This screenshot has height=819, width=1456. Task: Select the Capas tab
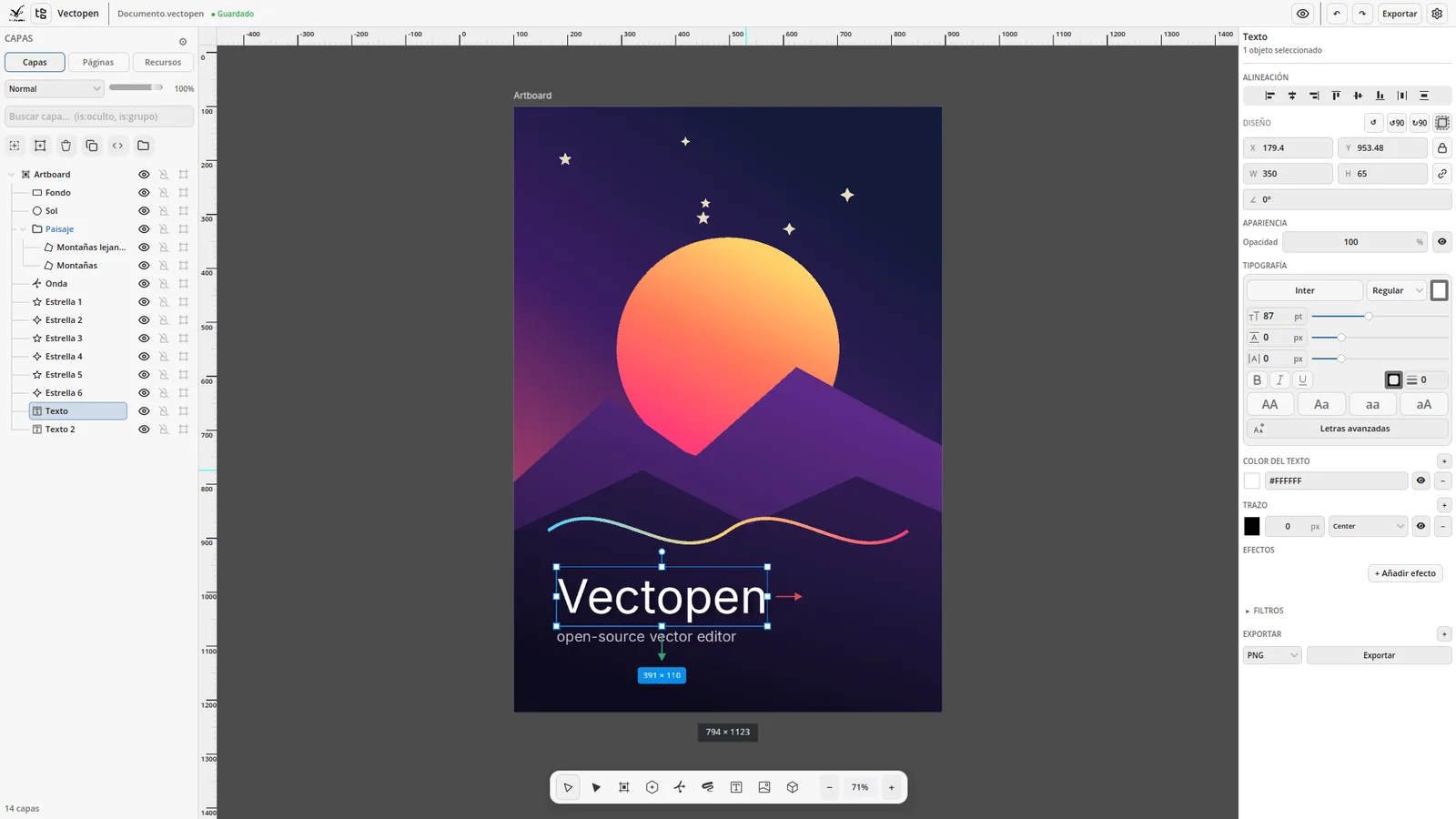[35, 62]
